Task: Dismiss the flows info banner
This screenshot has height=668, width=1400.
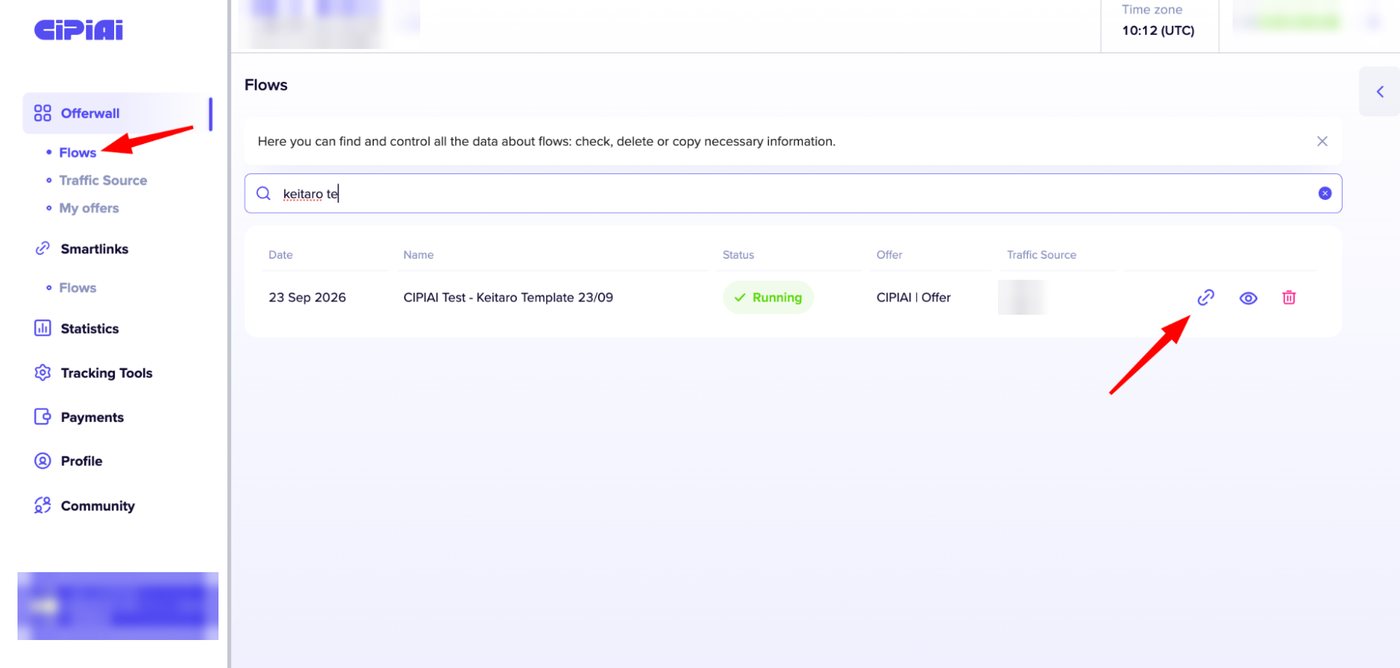Action: click(x=1322, y=141)
